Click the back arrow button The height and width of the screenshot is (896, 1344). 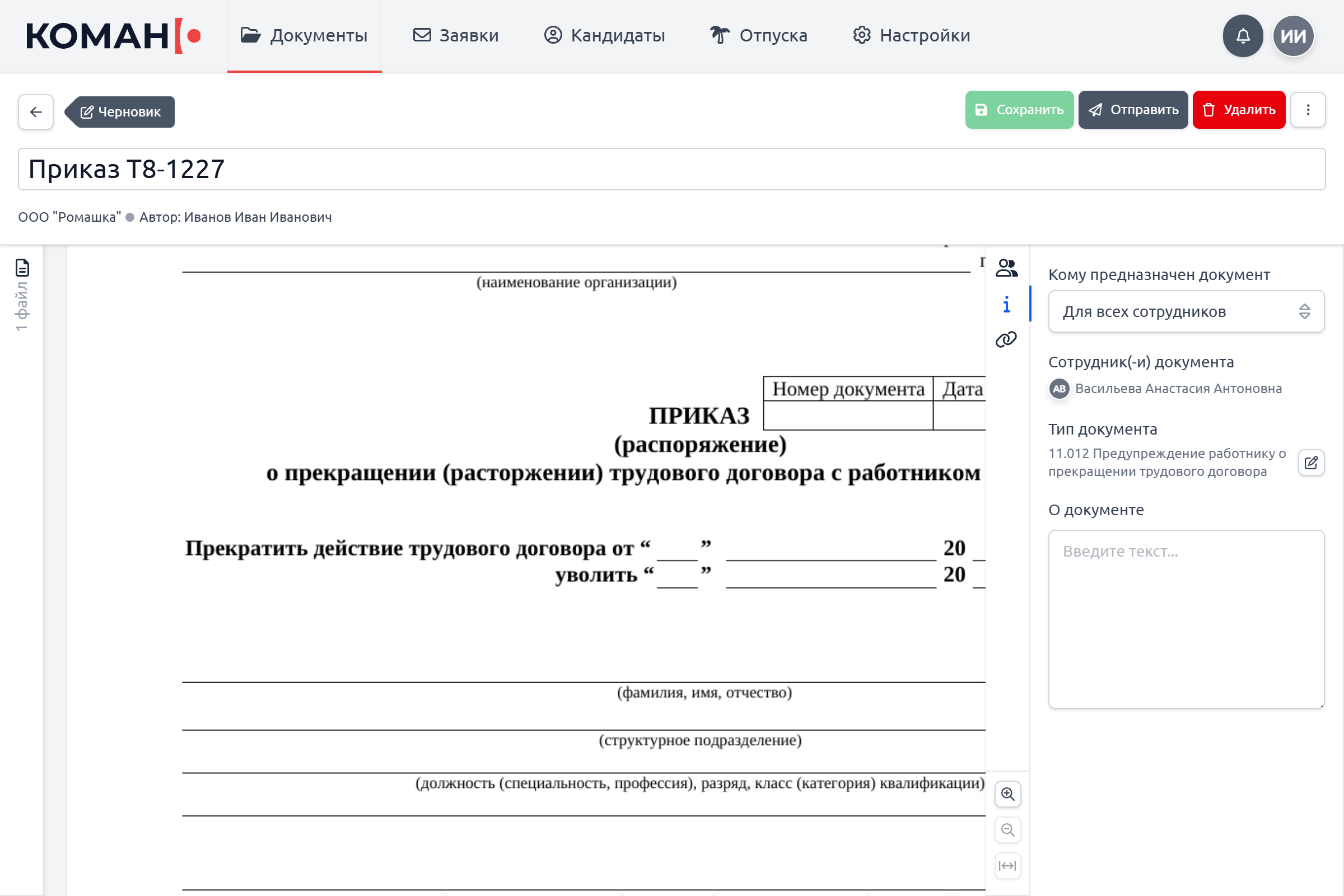click(35, 112)
